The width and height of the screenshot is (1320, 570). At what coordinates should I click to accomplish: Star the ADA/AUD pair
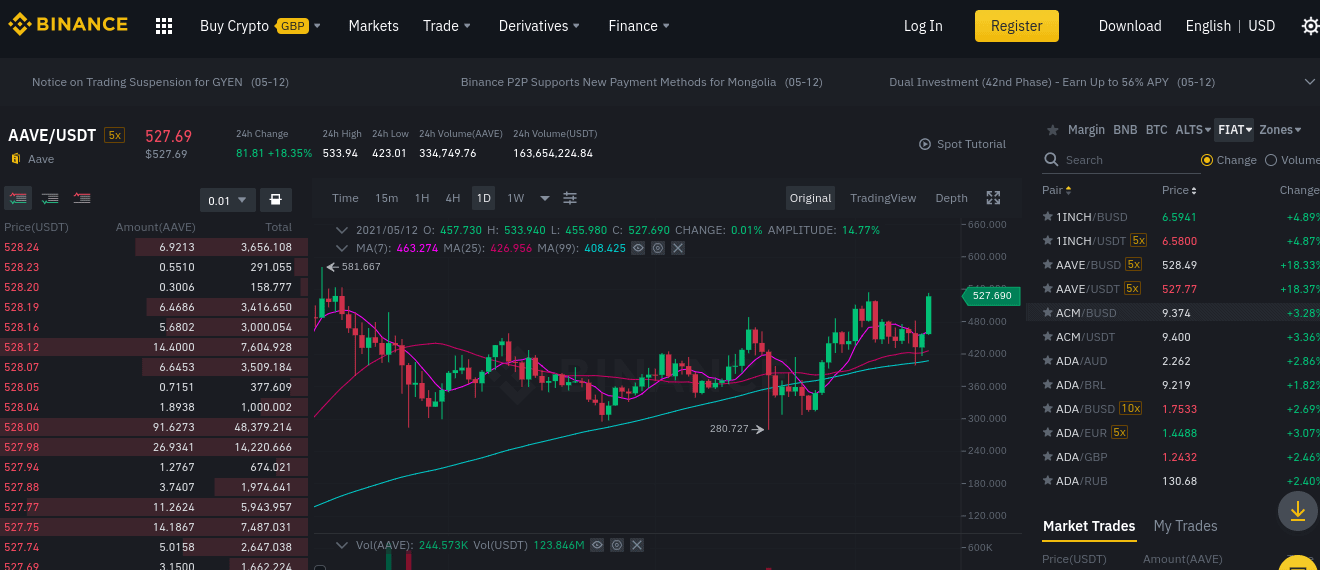point(1048,361)
